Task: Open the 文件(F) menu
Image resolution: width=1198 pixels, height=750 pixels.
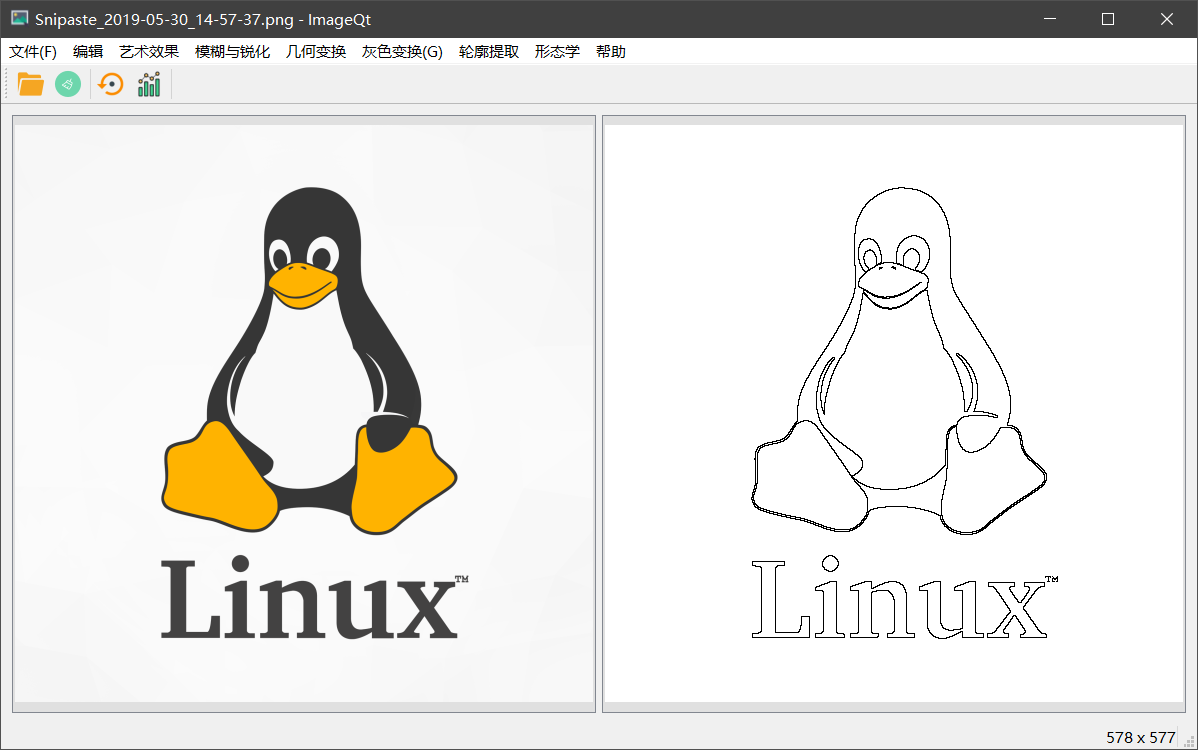Action: pyautogui.click(x=33, y=52)
